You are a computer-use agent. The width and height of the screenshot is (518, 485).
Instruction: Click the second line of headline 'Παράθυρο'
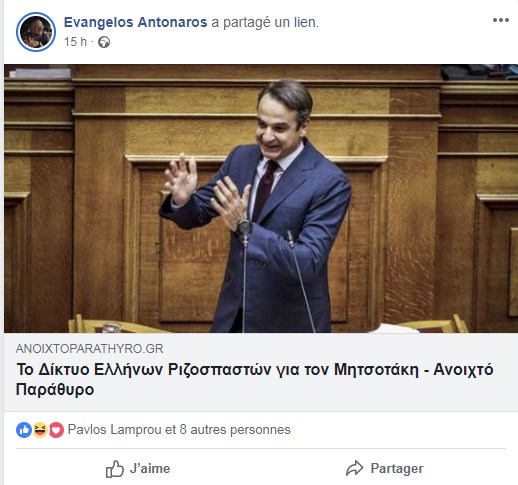[55, 389]
